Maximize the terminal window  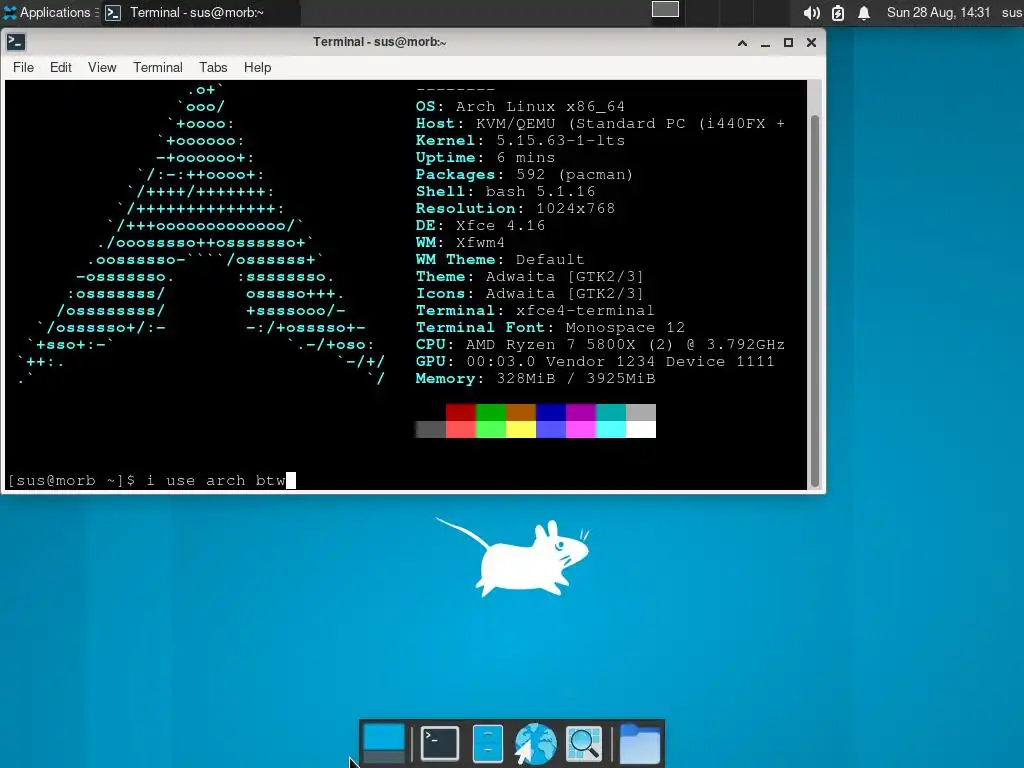click(x=788, y=42)
